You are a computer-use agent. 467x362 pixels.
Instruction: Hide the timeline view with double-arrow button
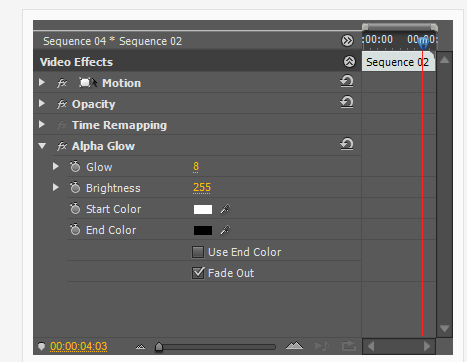[x=347, y=41]
